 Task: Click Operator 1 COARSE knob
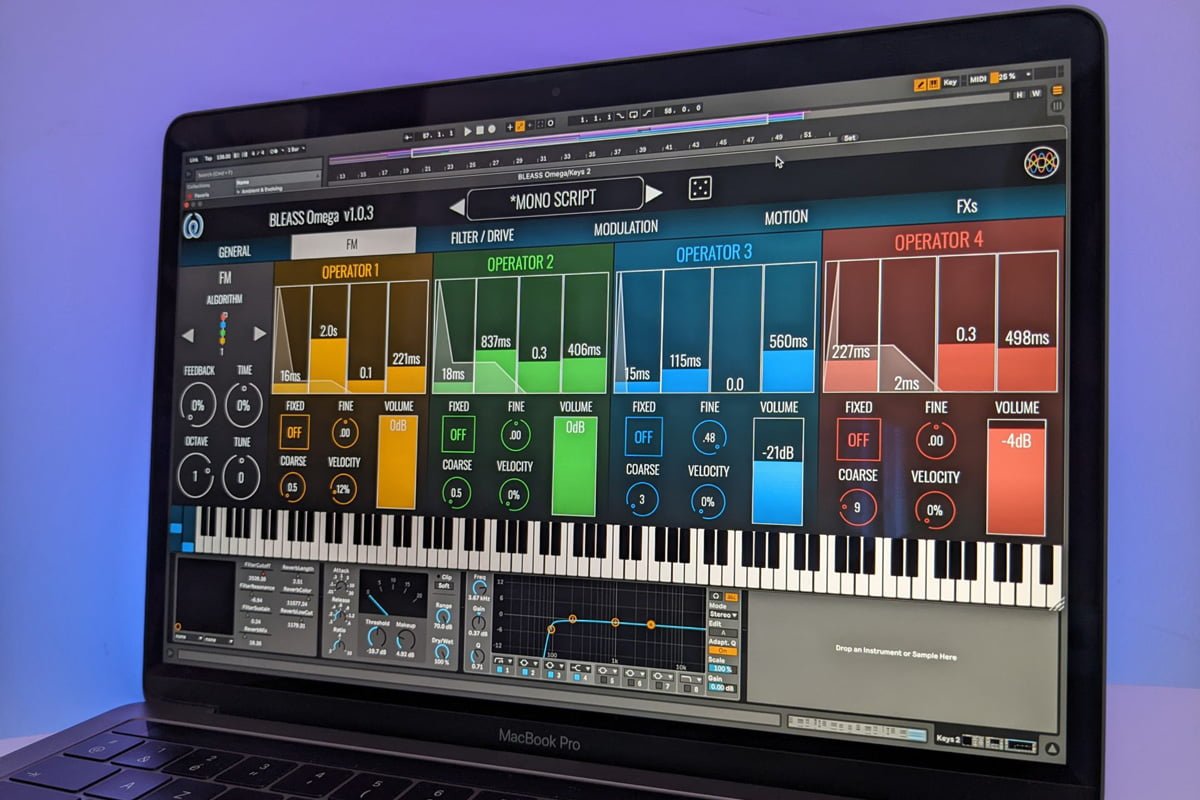pos(292,487)
